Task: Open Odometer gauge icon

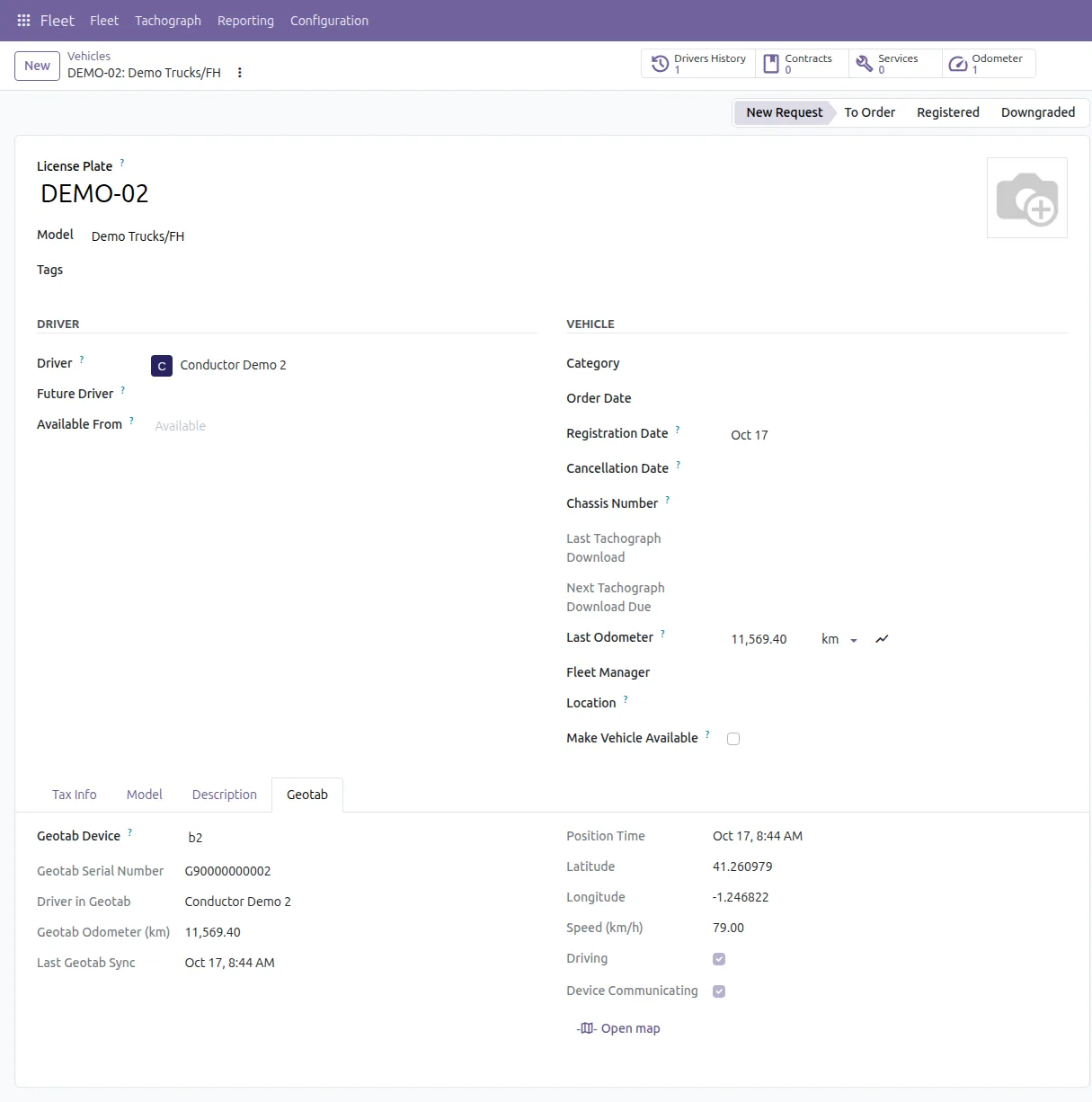Action: coord(958,64)
